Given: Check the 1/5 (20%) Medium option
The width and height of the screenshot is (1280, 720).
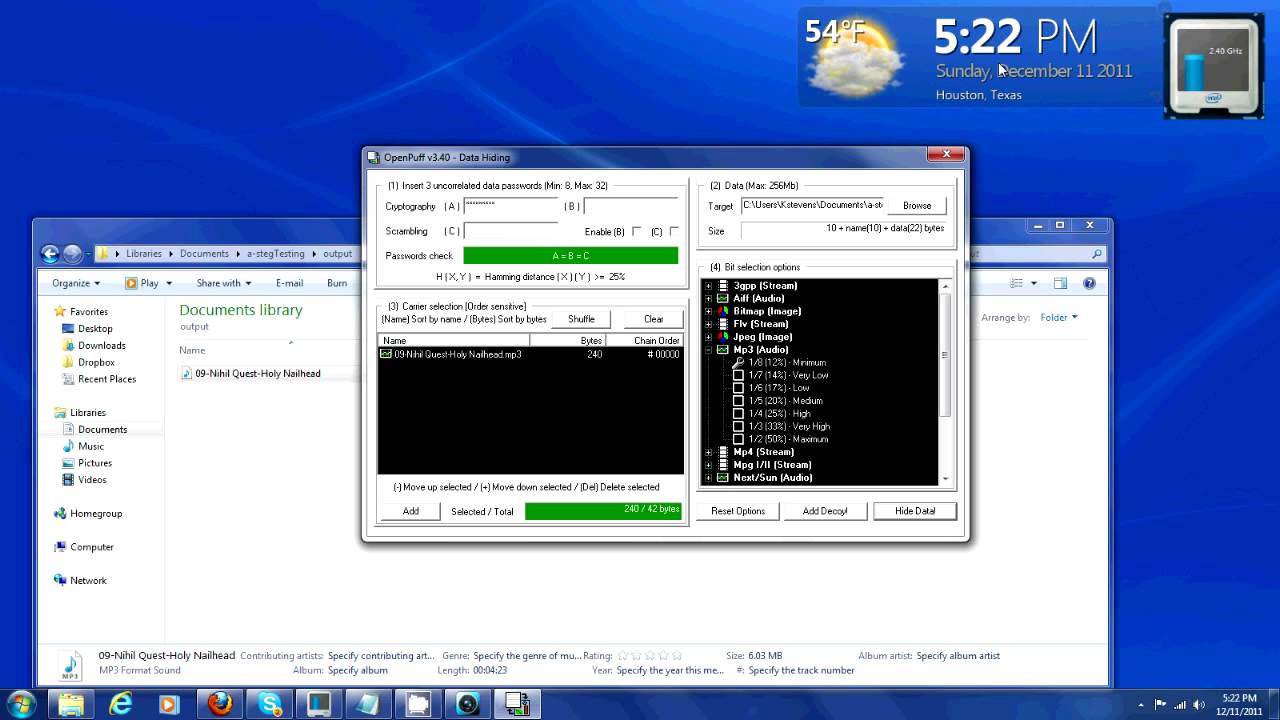Looking at the screenshot, I should click(x=739, y=401).
